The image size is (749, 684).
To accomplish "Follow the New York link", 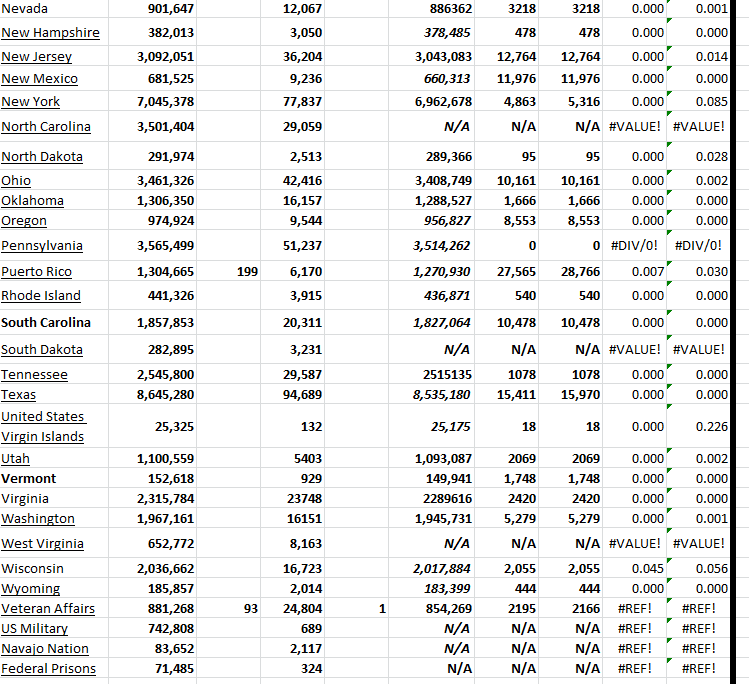I will [31, 101].
